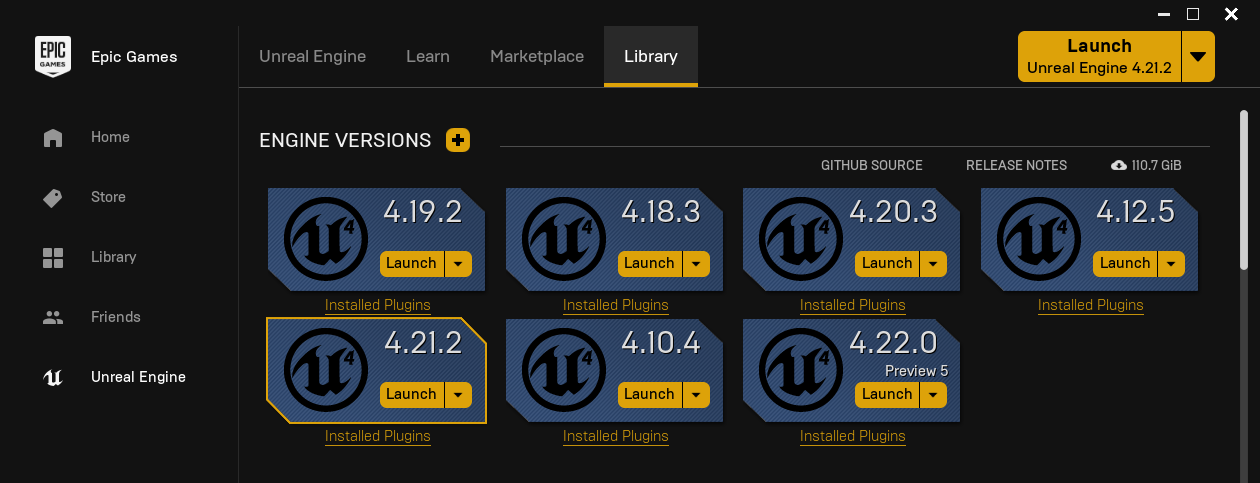Click the ENGINE VERSIONS heading
The height and width of the screenshot is (483, 1260).
pyautogui.click(x=345, y=140)
